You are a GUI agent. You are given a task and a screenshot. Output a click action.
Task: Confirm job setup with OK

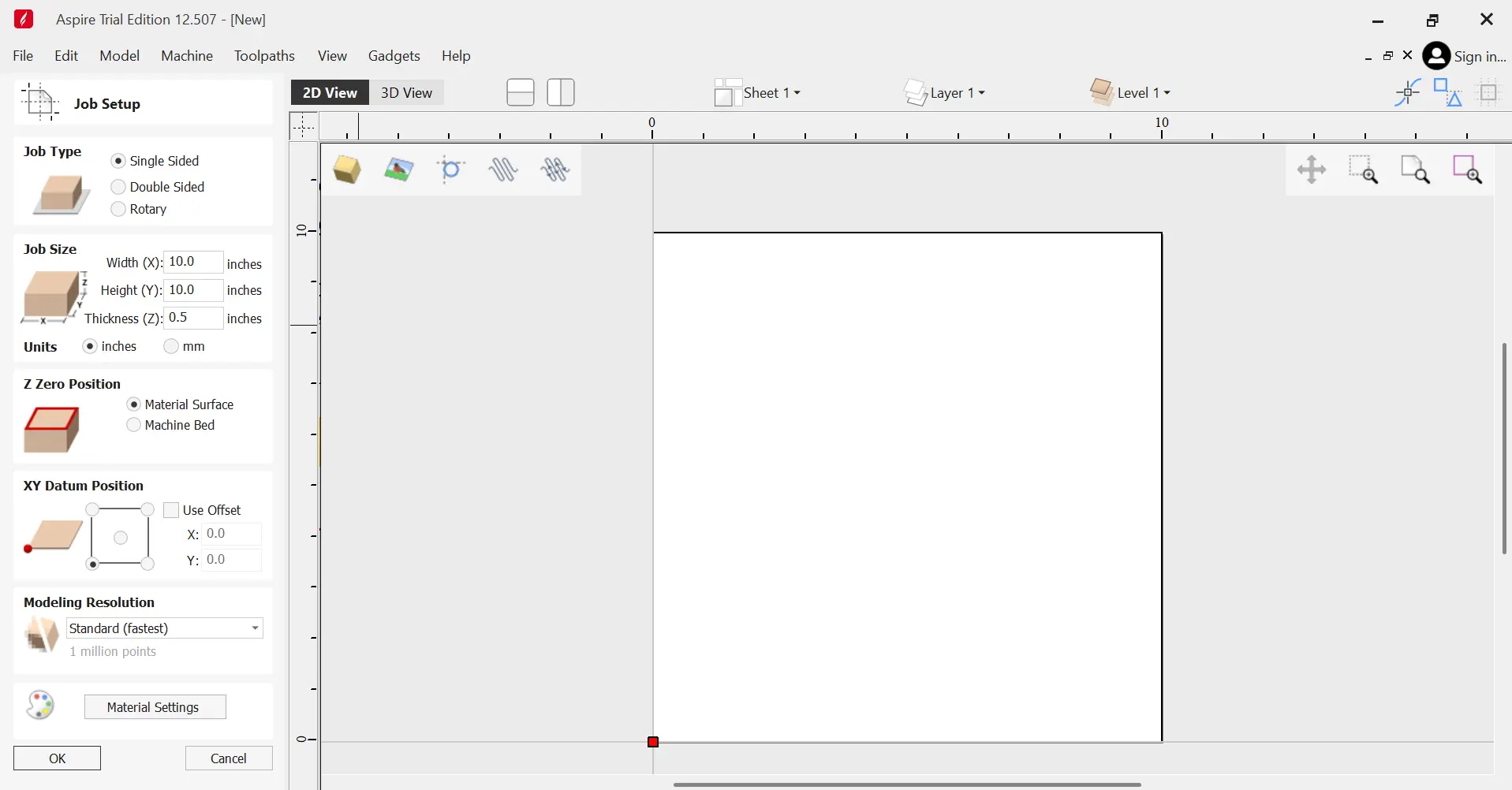point(56,758)
